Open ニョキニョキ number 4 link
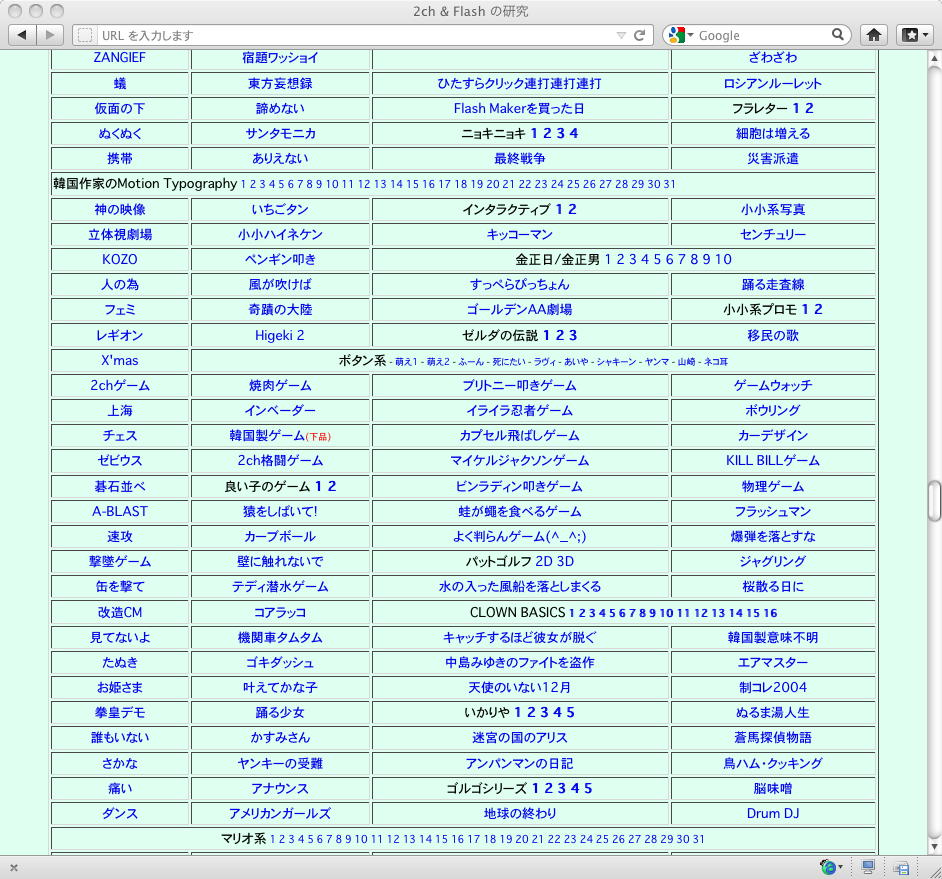Screen dimensions: 942x879 (x=574, y=133)
